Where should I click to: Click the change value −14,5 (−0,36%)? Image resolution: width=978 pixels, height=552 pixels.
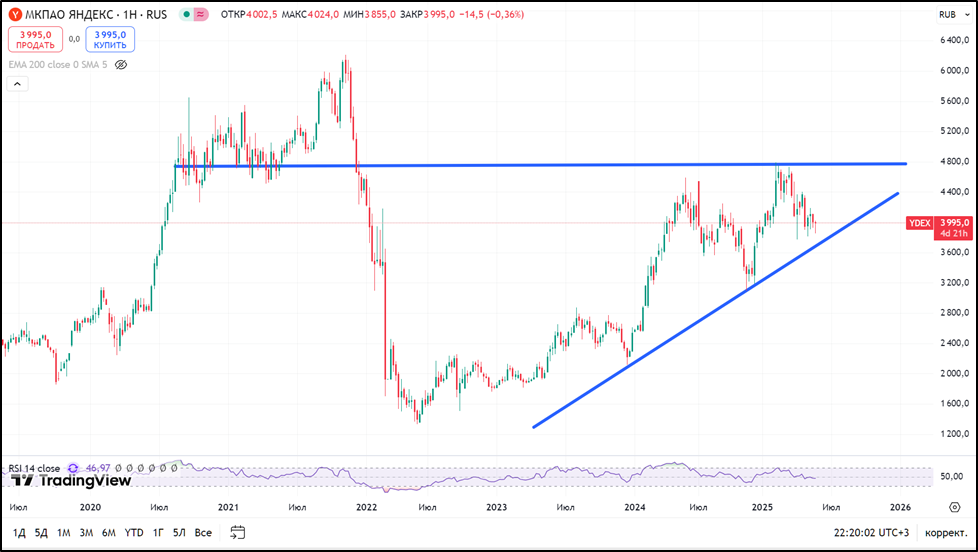pos(491,14)
